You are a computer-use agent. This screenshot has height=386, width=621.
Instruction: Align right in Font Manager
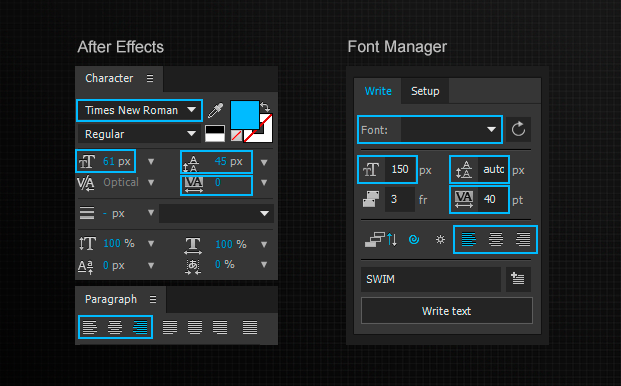pyautogui.click(x=523, y=240)
